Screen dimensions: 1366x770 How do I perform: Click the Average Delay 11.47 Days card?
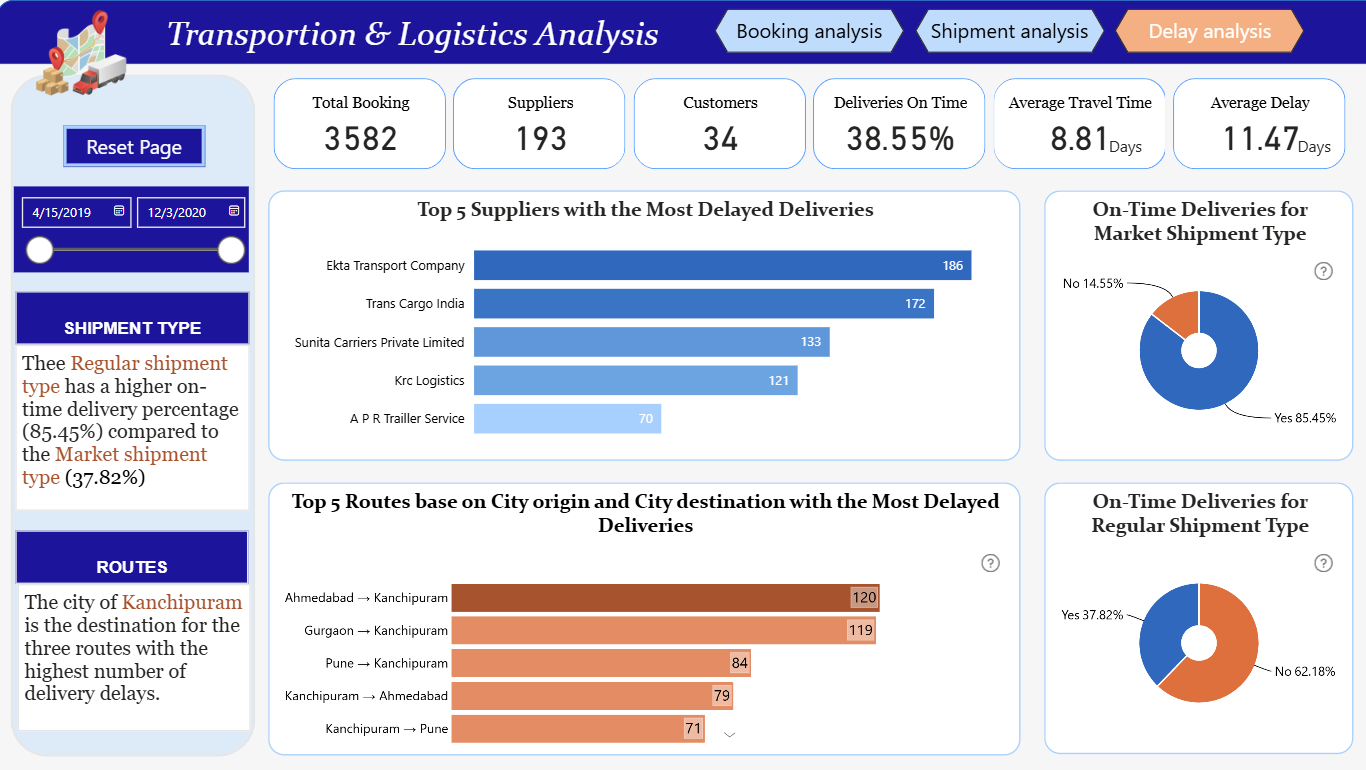tap(1259, 124)
